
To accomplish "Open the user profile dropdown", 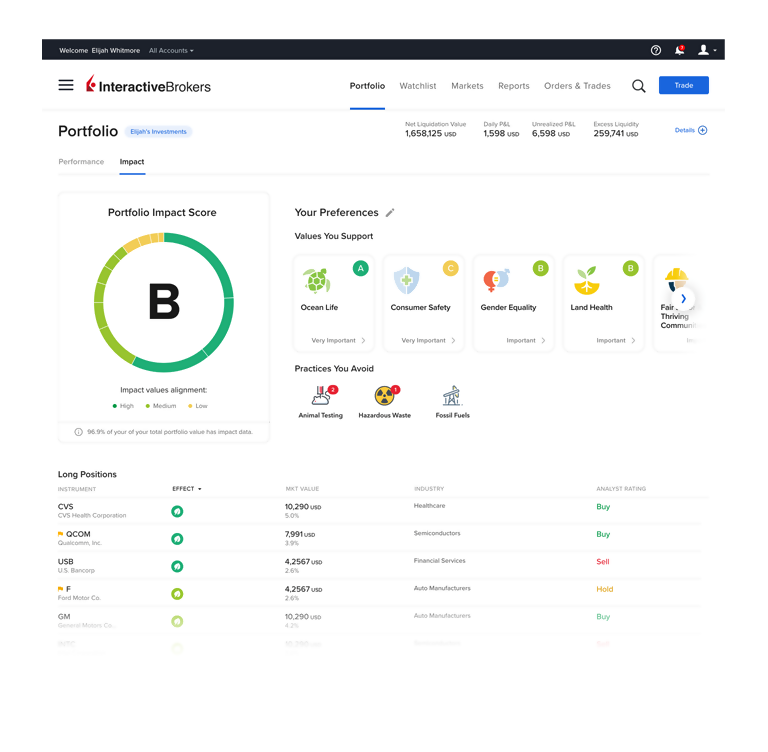I will pos(707,50).
